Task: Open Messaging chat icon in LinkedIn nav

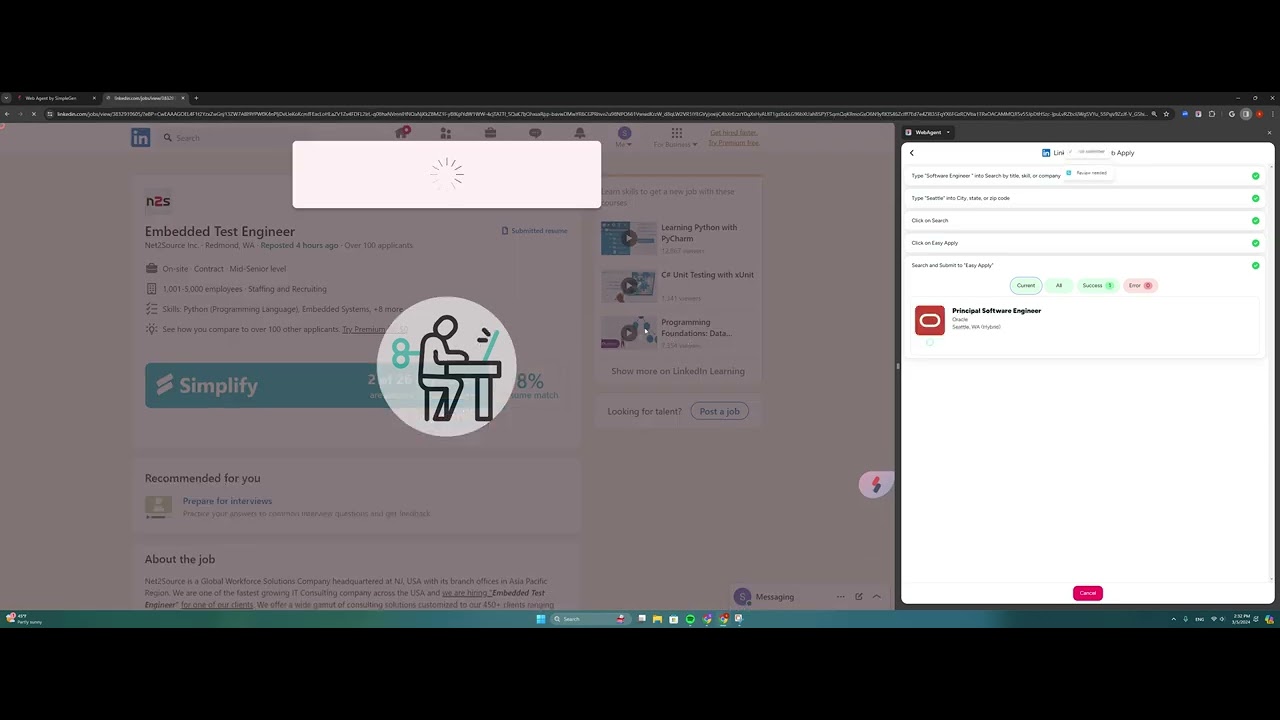Action: (x=535, y=133)
